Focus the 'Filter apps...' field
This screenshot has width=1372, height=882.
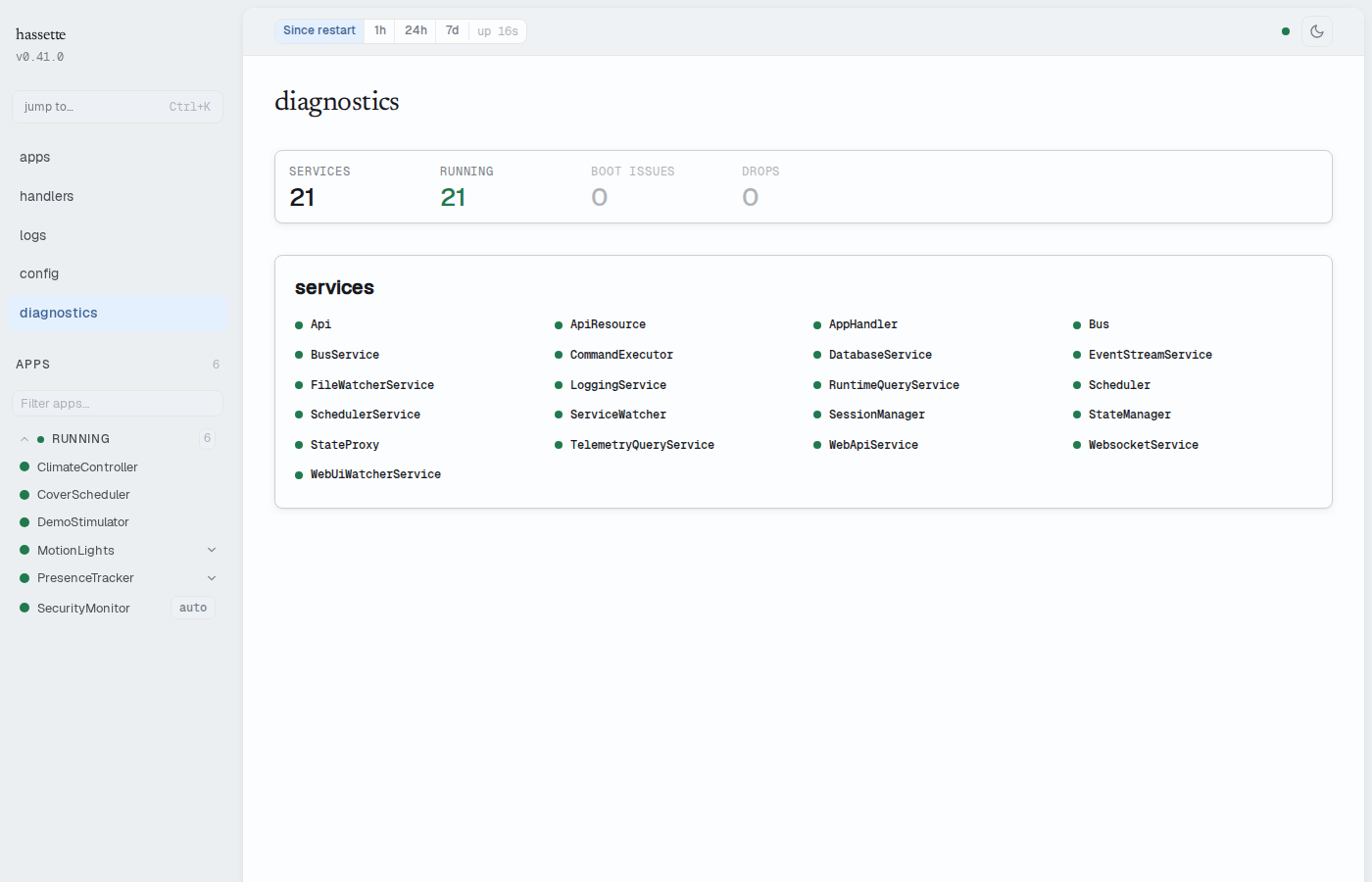coord(118,403)
